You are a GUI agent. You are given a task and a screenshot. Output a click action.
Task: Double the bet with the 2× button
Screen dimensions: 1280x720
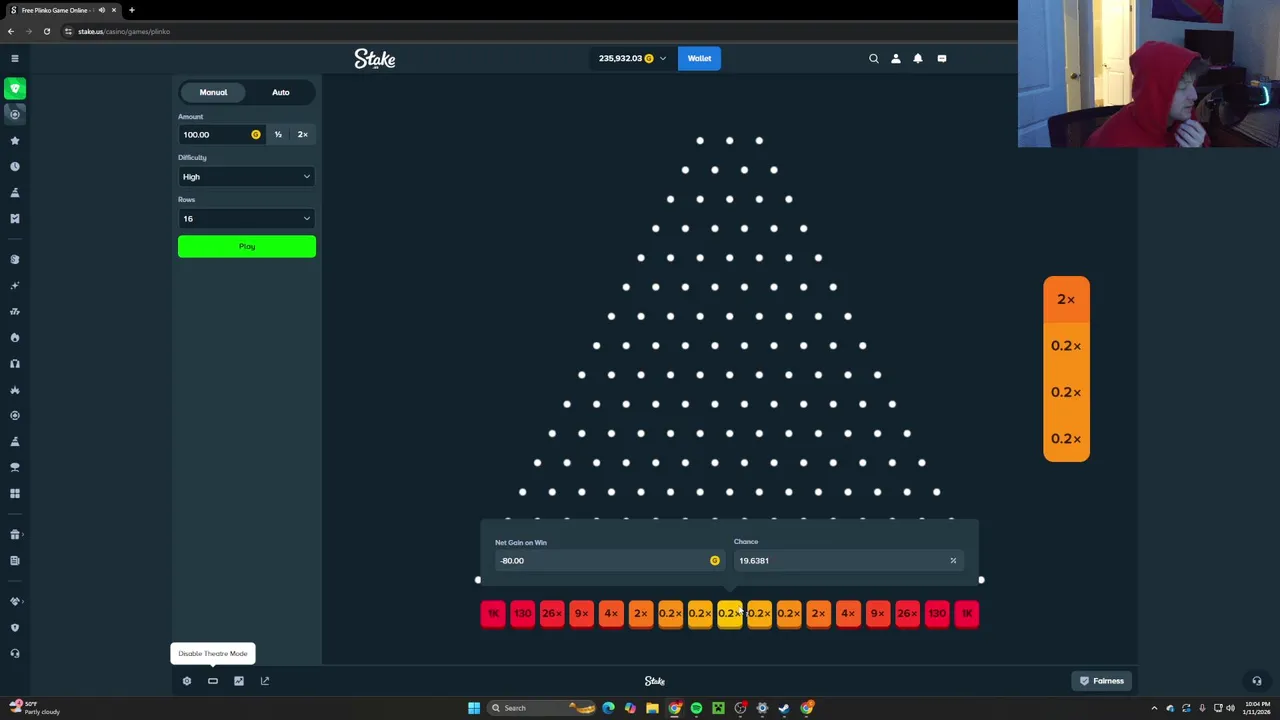click(x=303, y=134)
